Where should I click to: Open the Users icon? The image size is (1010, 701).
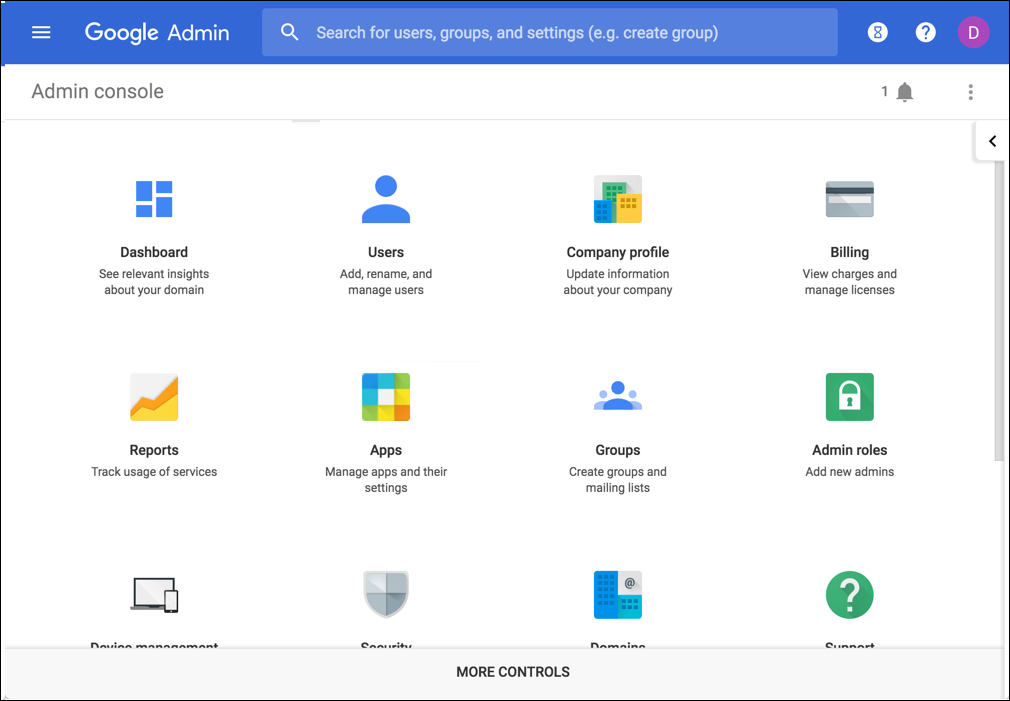click(x=386, y=199)
